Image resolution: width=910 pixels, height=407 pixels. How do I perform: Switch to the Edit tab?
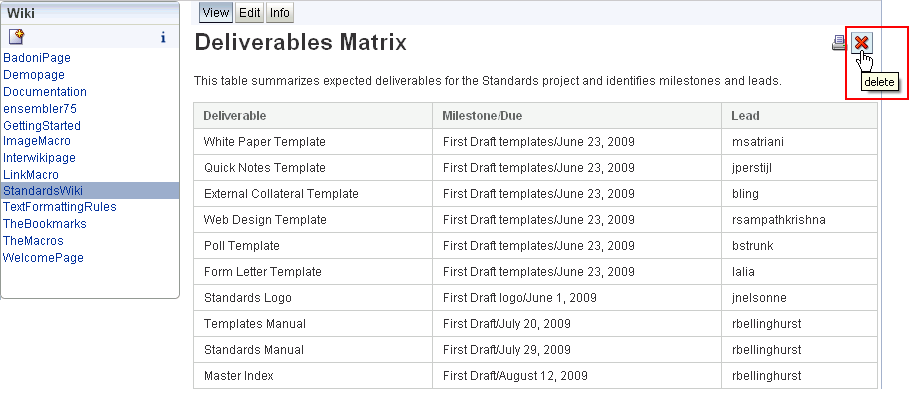pos(249,12)
